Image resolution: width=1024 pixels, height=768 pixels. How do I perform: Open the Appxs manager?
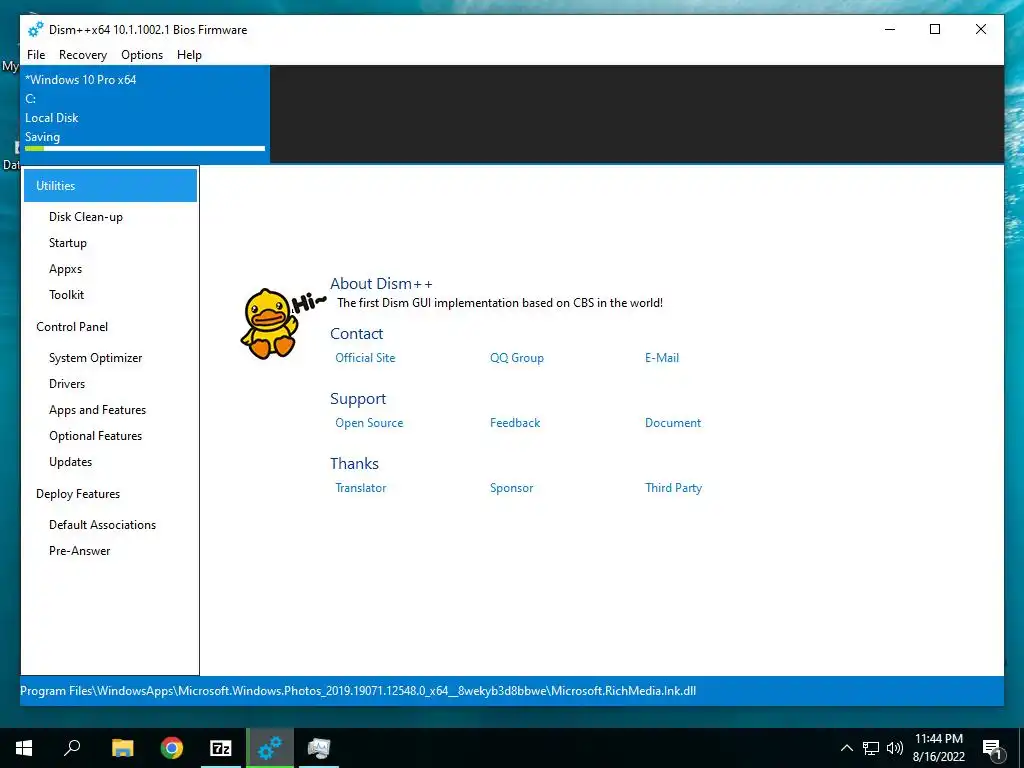[x=65, y=269]
